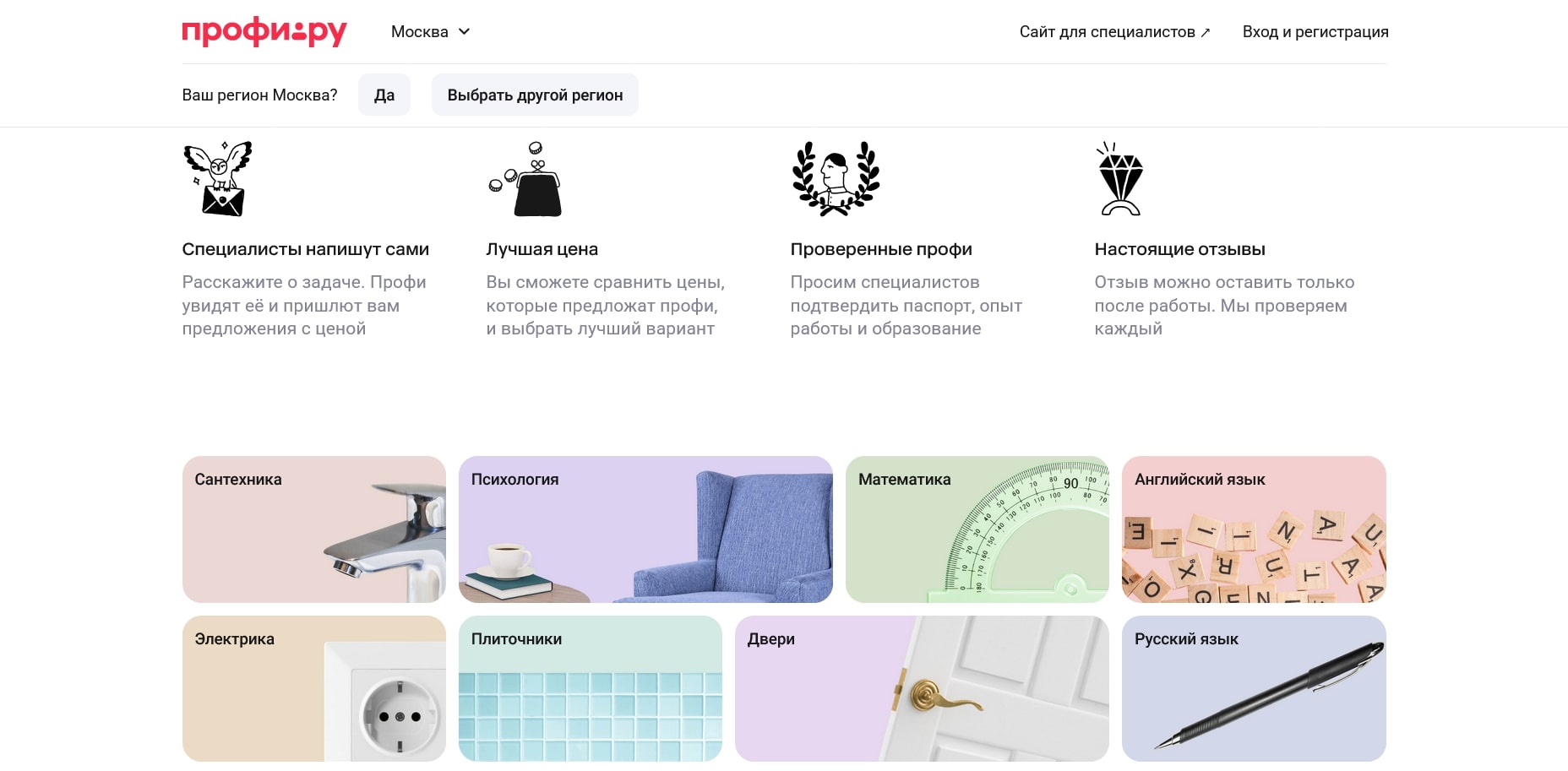
Task: Click the Профи.ру logo
Action: pos(264,32)
